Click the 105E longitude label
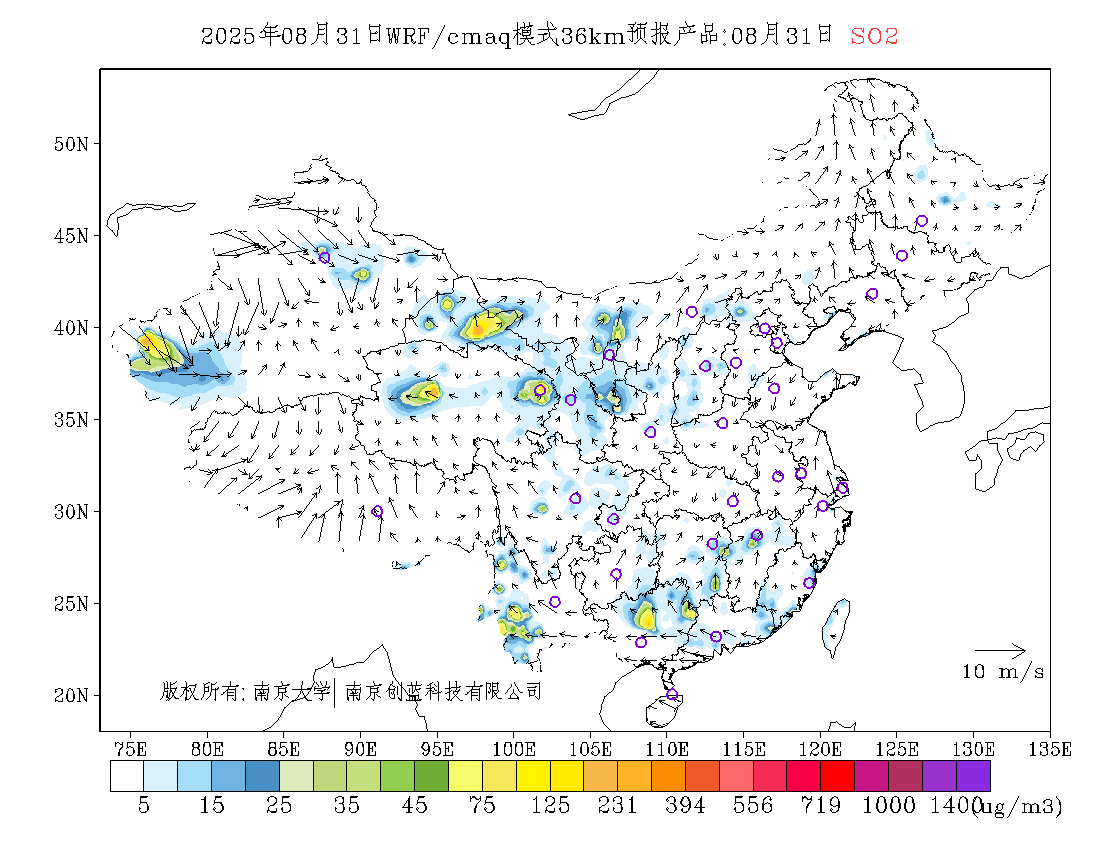 [590, 749]
